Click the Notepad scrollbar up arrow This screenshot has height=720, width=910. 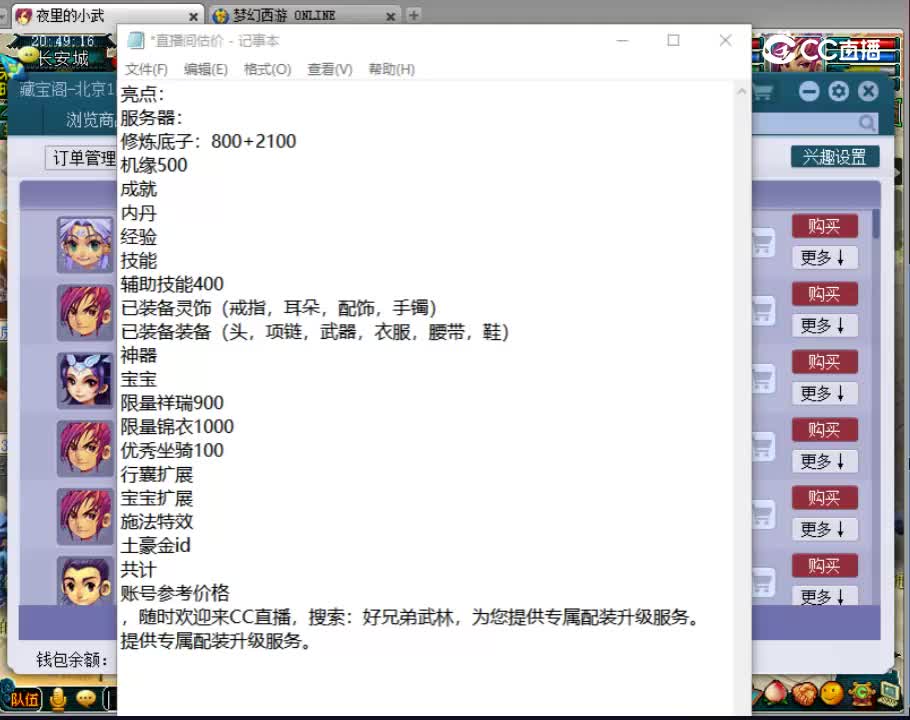pyautogui.click(x=742, y=91)
